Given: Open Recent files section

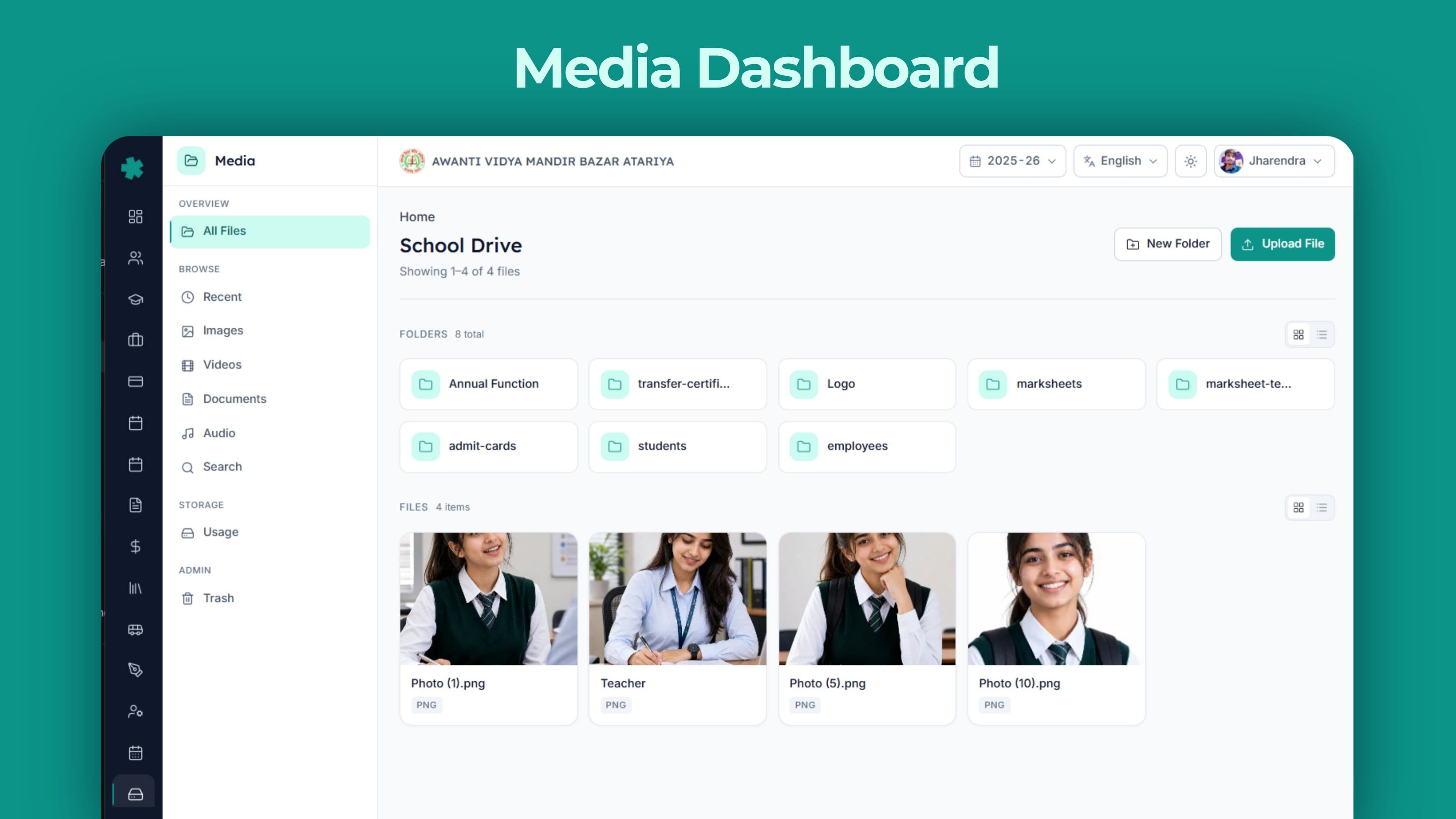Looking at the screenshot, I should click(x=270, y=297).
